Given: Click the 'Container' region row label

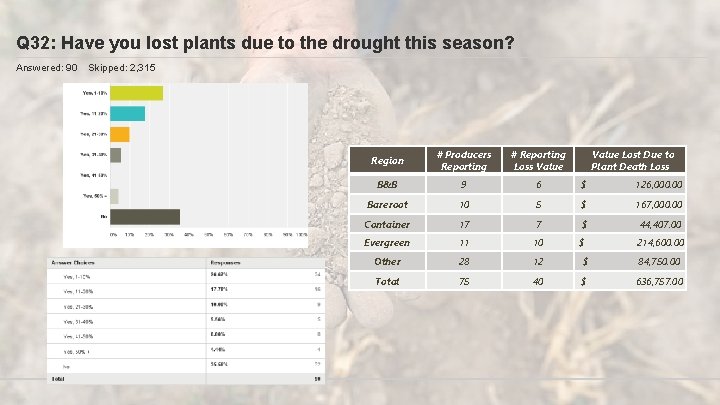Looking at the screenshot, I should pos(387,223).
